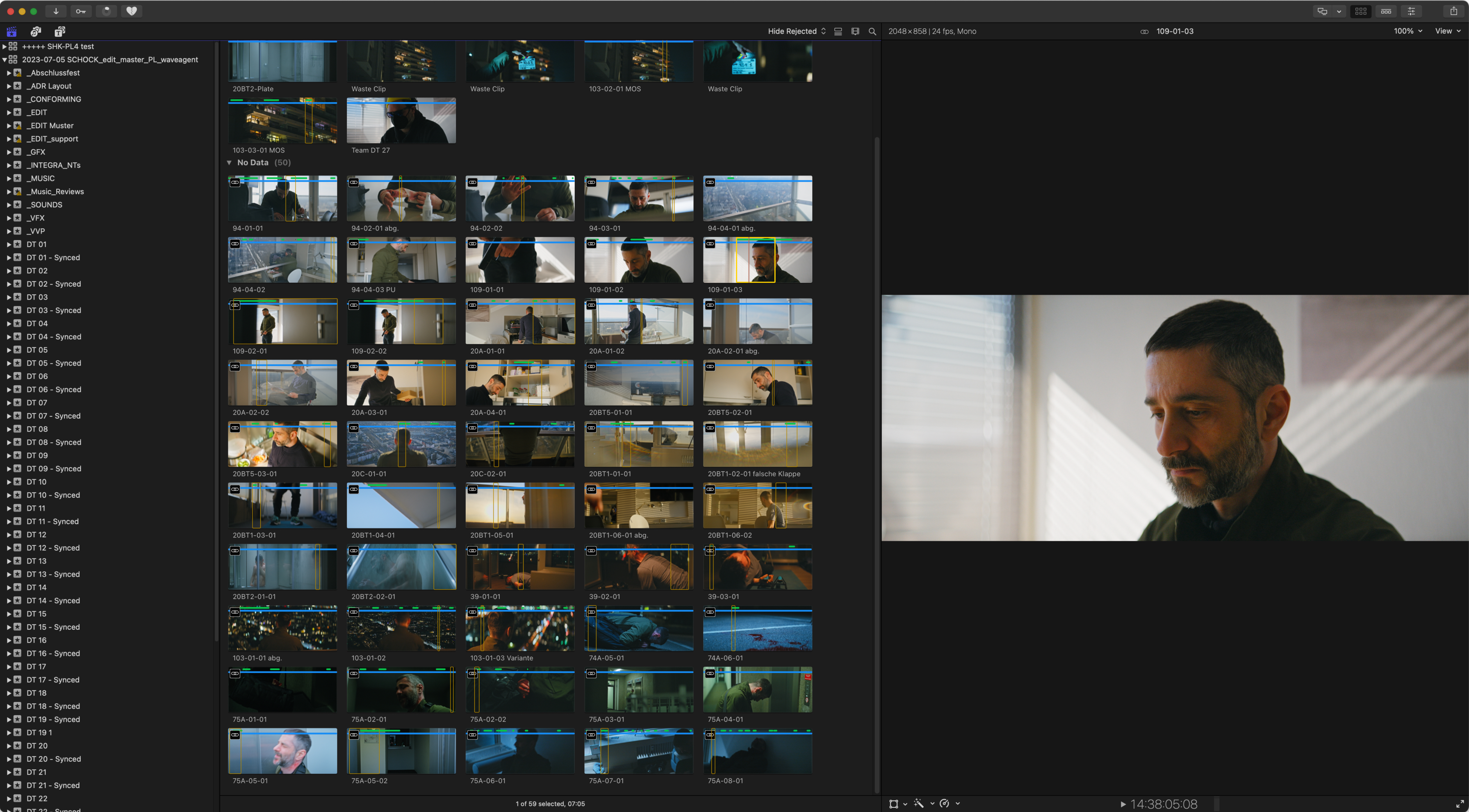This screenshot has width=1469, height=812.
Task: Toggle the Browser grid view button
Action: (x=1361, y=11)
